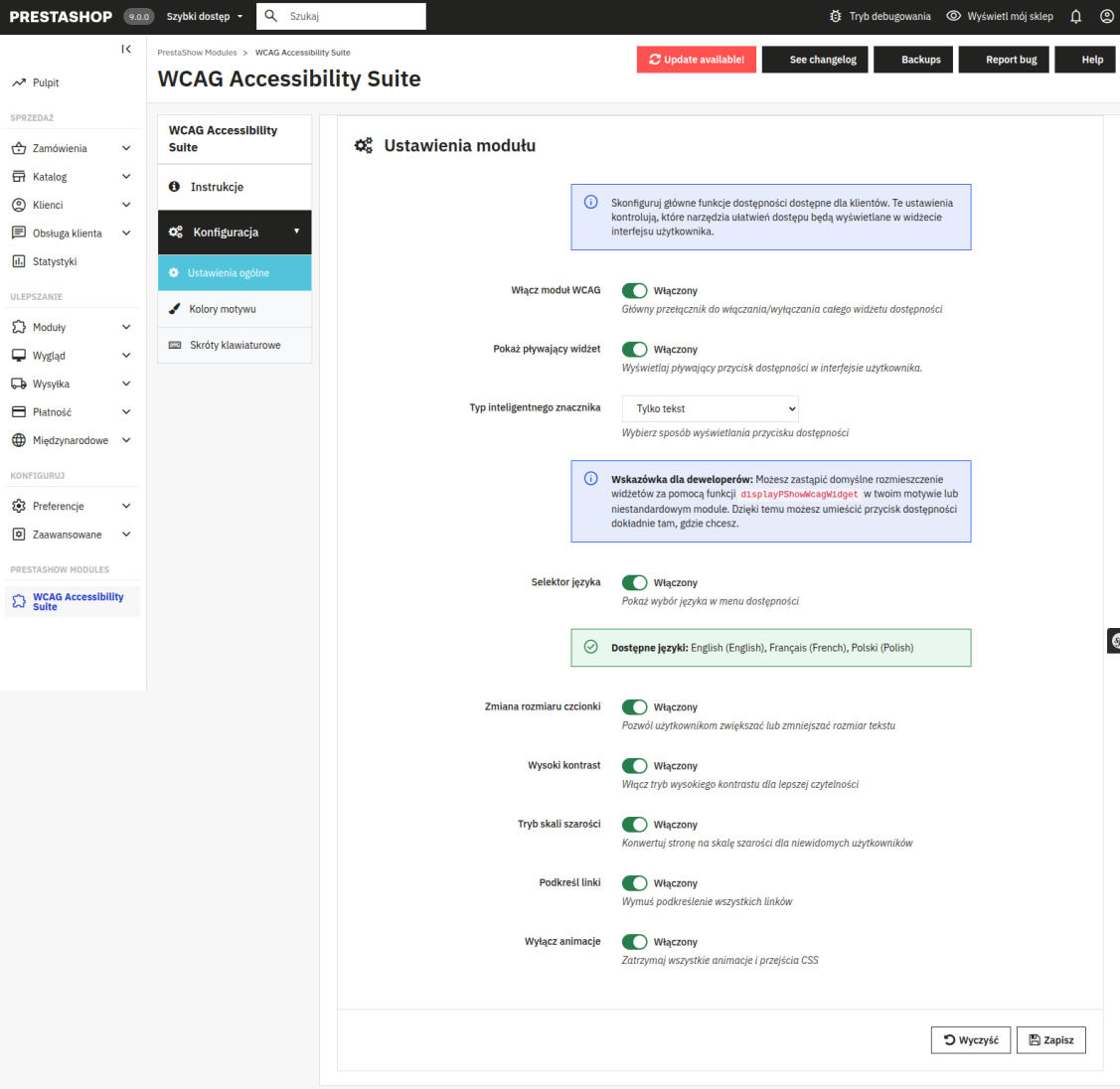Click the Obsługa klienta chat icon
Image resolution: width=1120 pixels, height=1089 pixels.
(19, 233)
